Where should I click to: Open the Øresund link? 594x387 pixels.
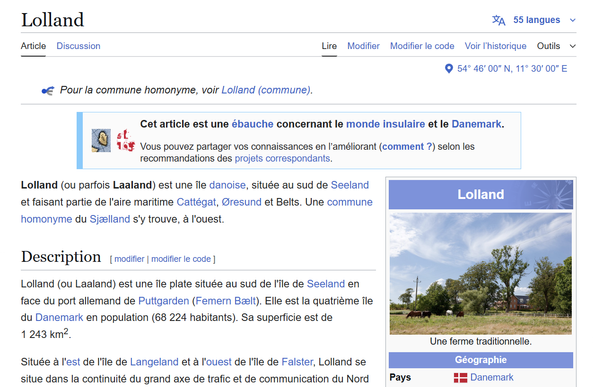pyautogui.click(x=241, y=202)
